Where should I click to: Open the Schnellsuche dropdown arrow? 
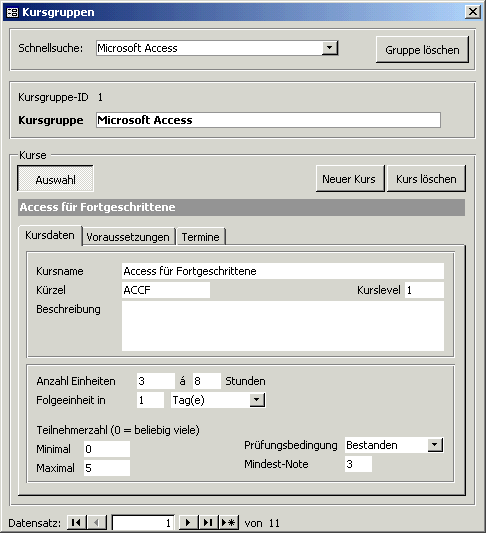tap(329, 48)
